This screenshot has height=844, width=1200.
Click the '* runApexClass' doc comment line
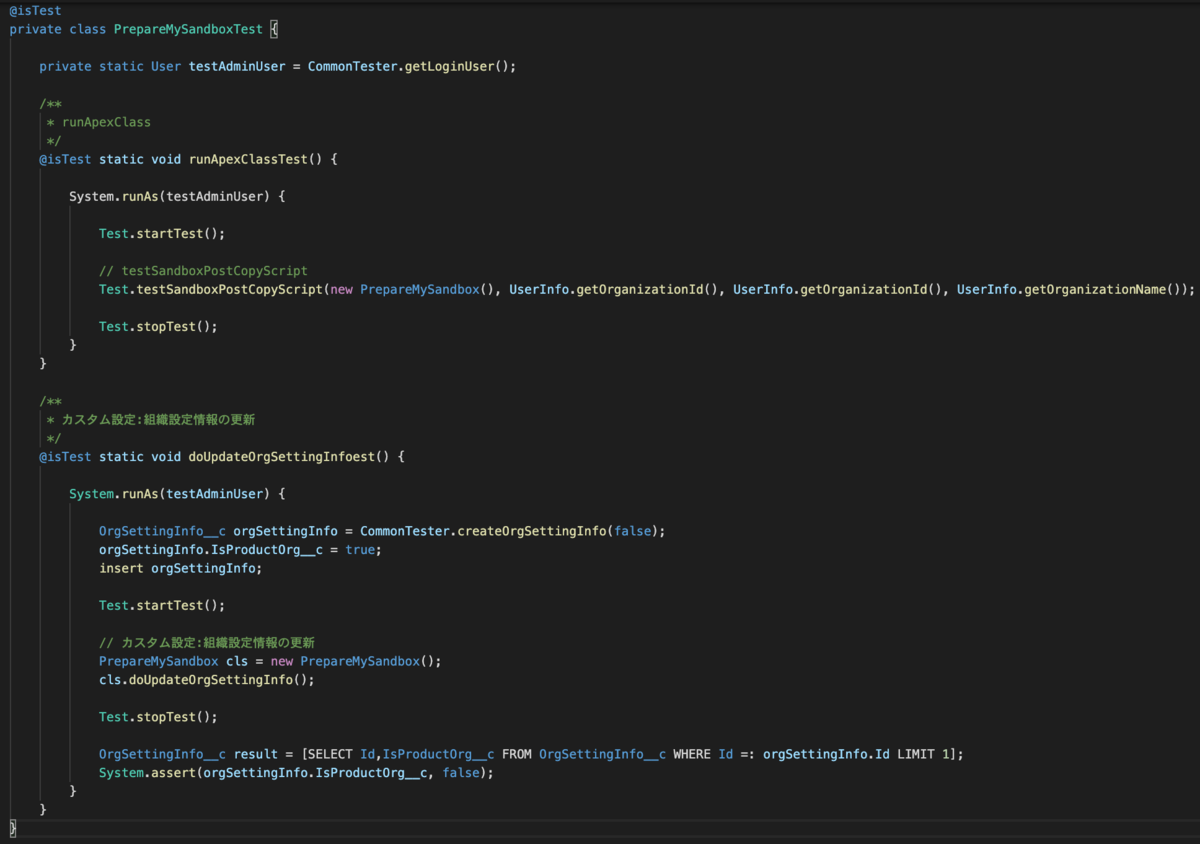point(99,122)
